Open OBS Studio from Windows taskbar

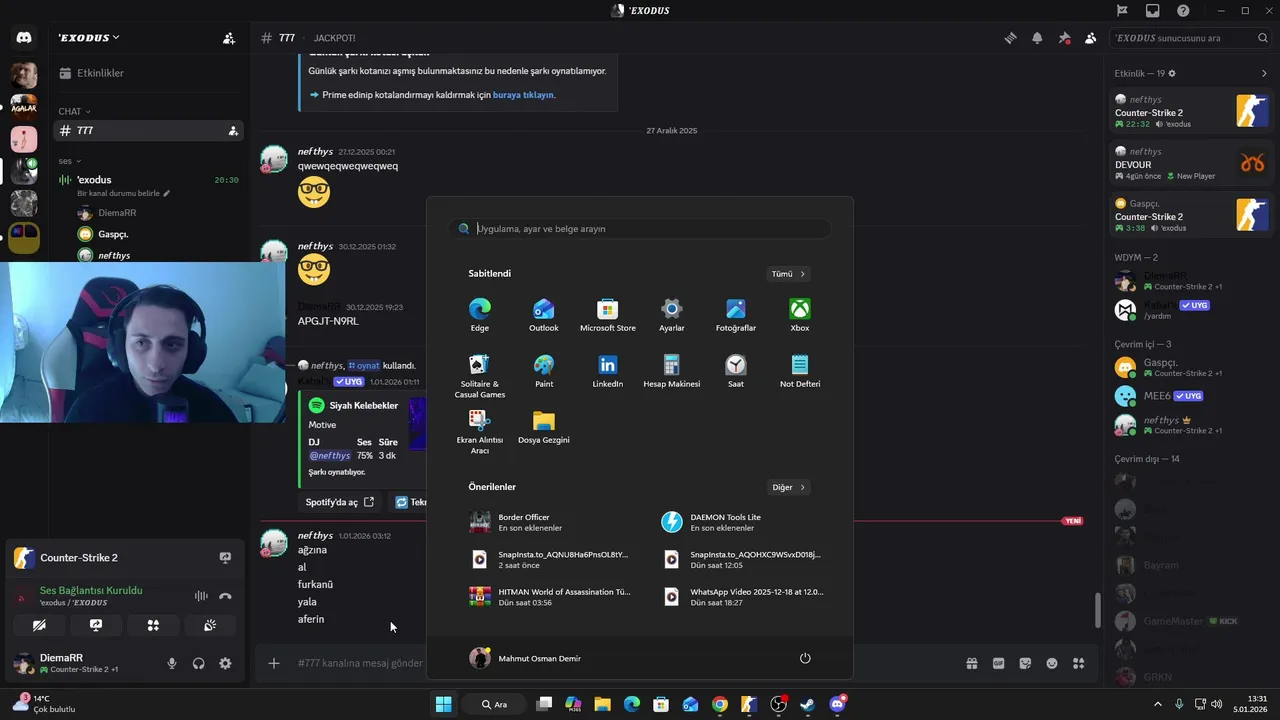[778, 704]
